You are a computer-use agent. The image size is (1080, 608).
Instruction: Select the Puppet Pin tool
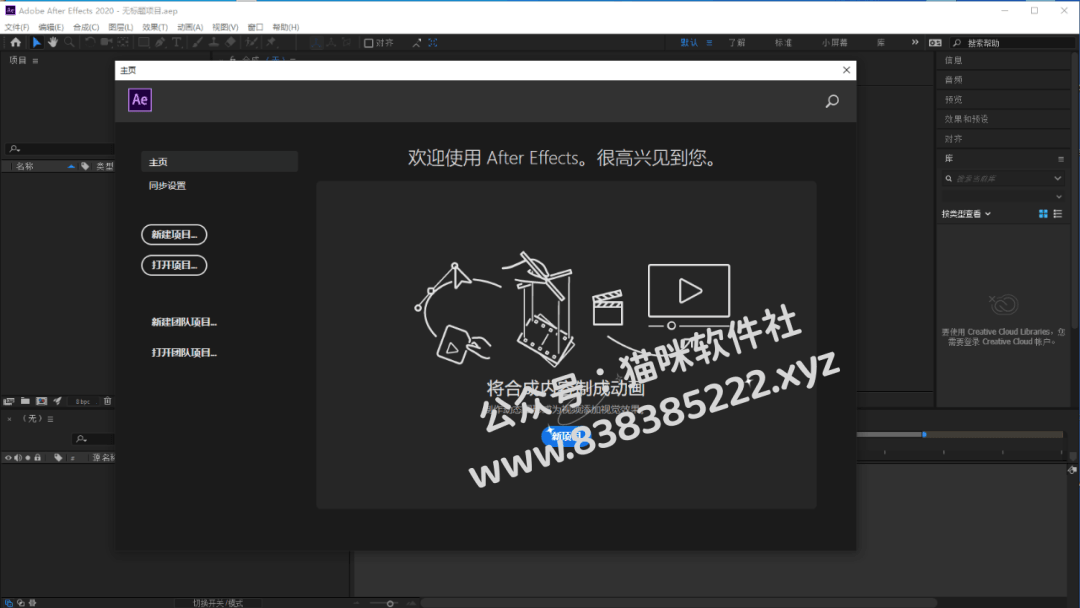(271, 43)
